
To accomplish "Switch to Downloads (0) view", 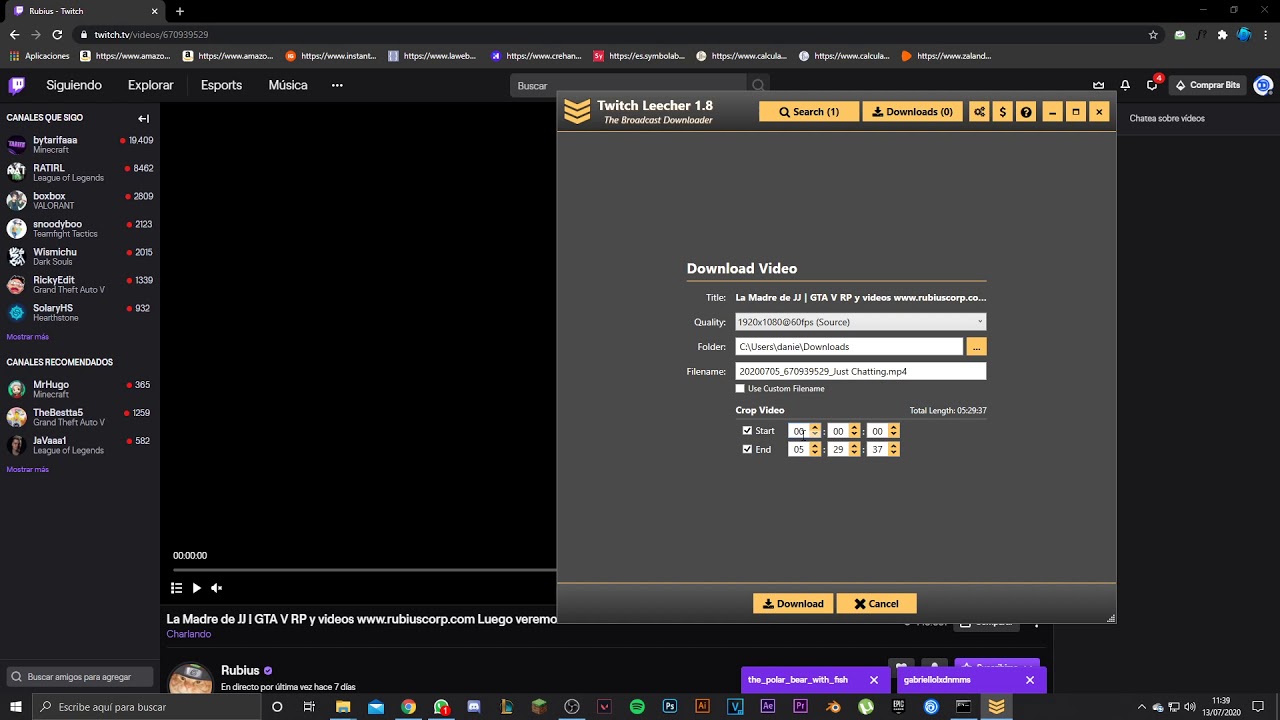I will click(912, 112).
